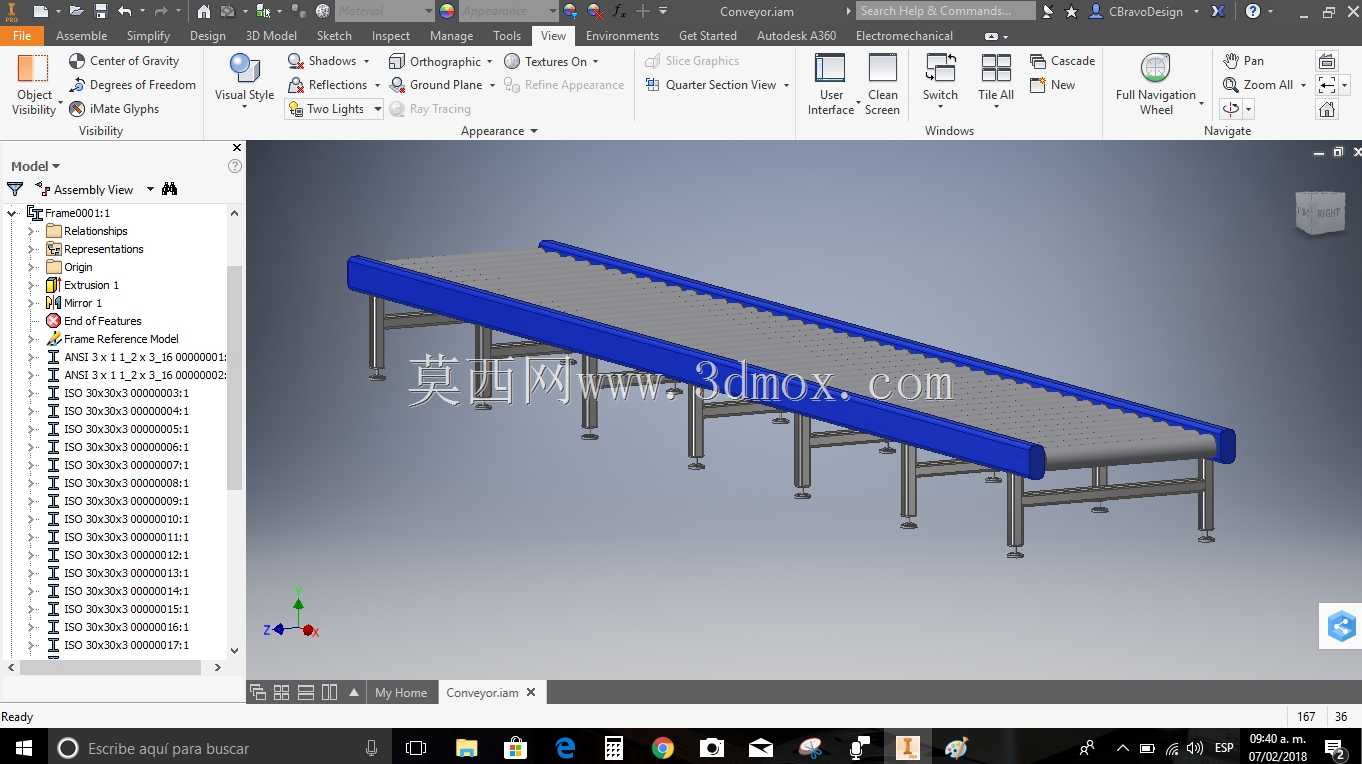Open the Manage ribbon tab

[x=451, y=35]
